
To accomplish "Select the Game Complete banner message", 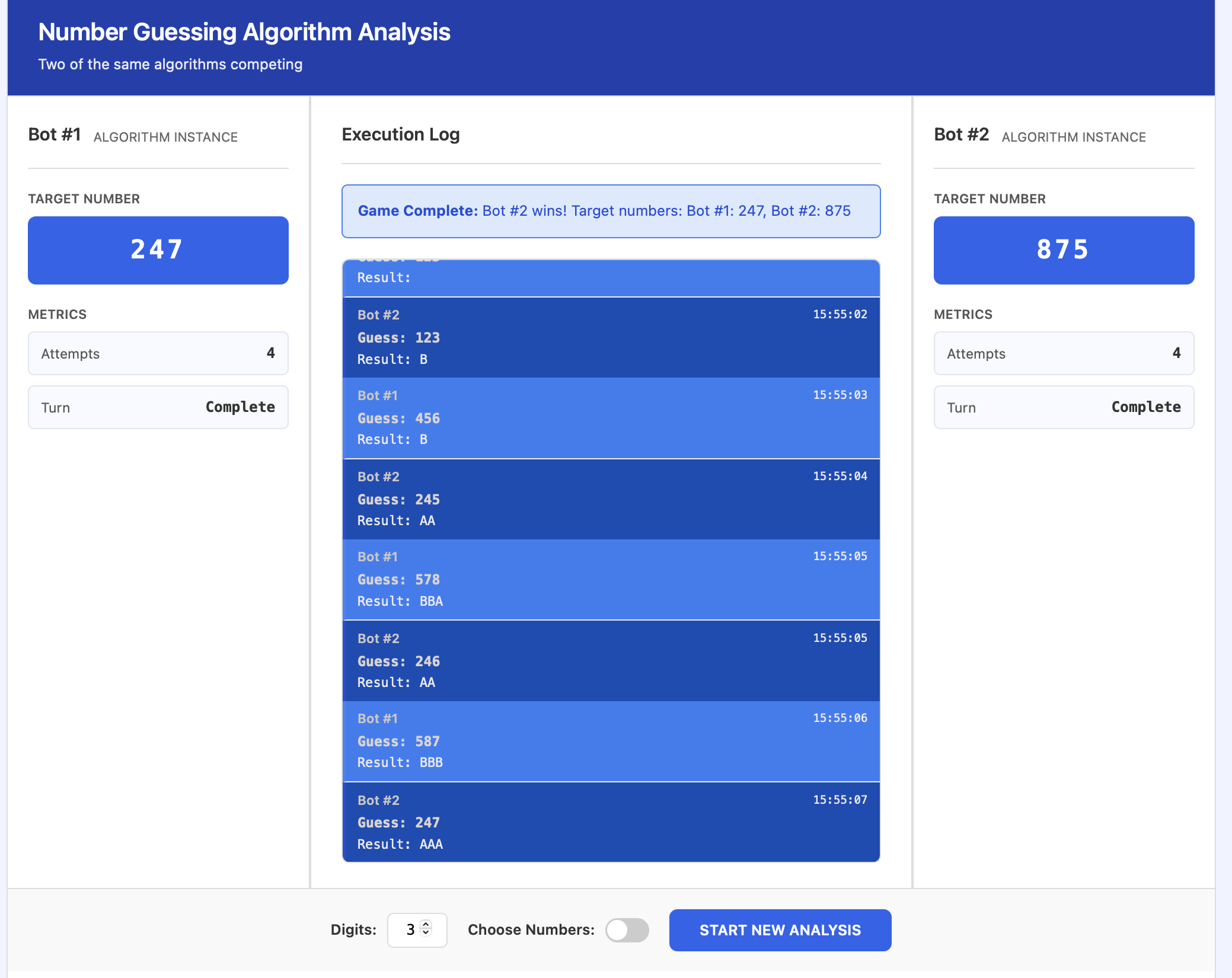I will [x=611, y=211].
